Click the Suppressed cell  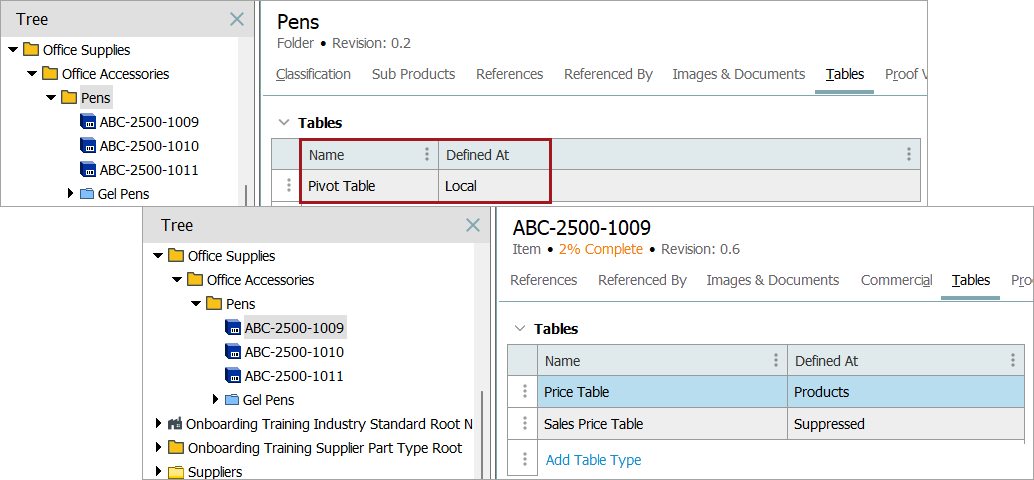906,423
